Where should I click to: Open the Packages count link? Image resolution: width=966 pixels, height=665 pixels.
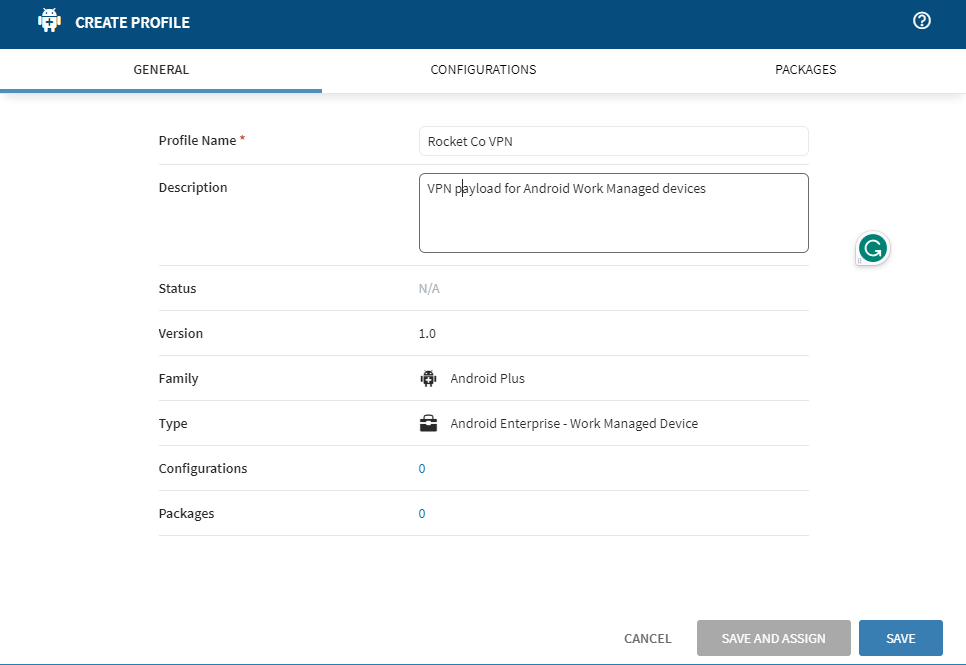point(422,514)
